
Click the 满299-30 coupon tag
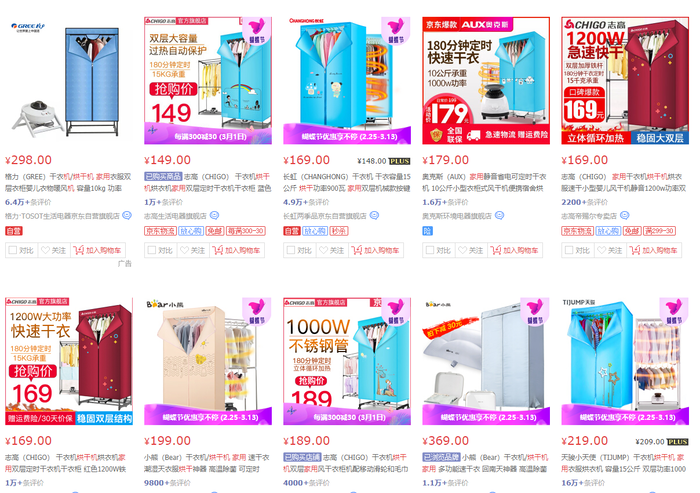[x=659, y=231]
